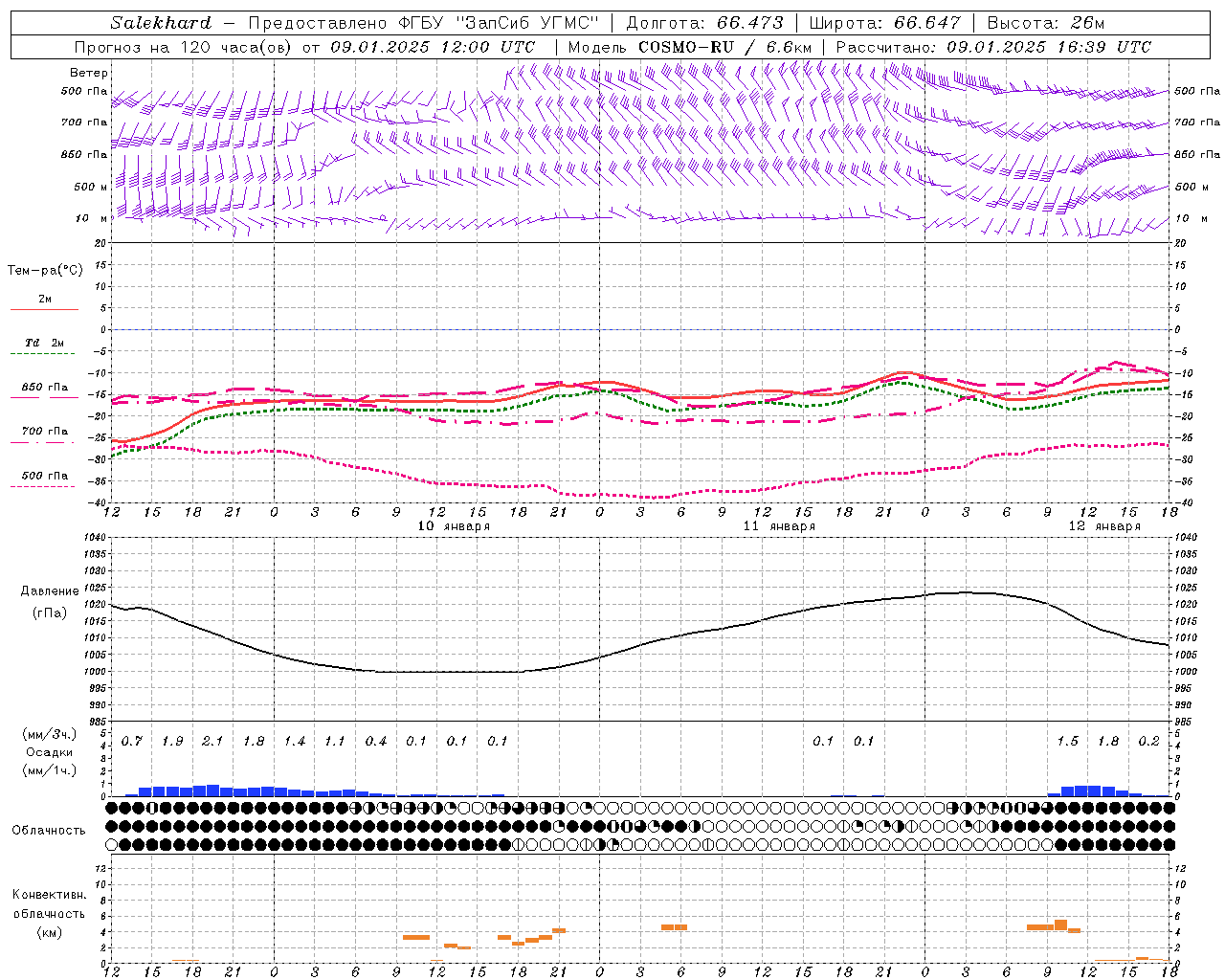
Task: Click the (мм/1ч.) precipitation unit label
Action: point(48,770)
